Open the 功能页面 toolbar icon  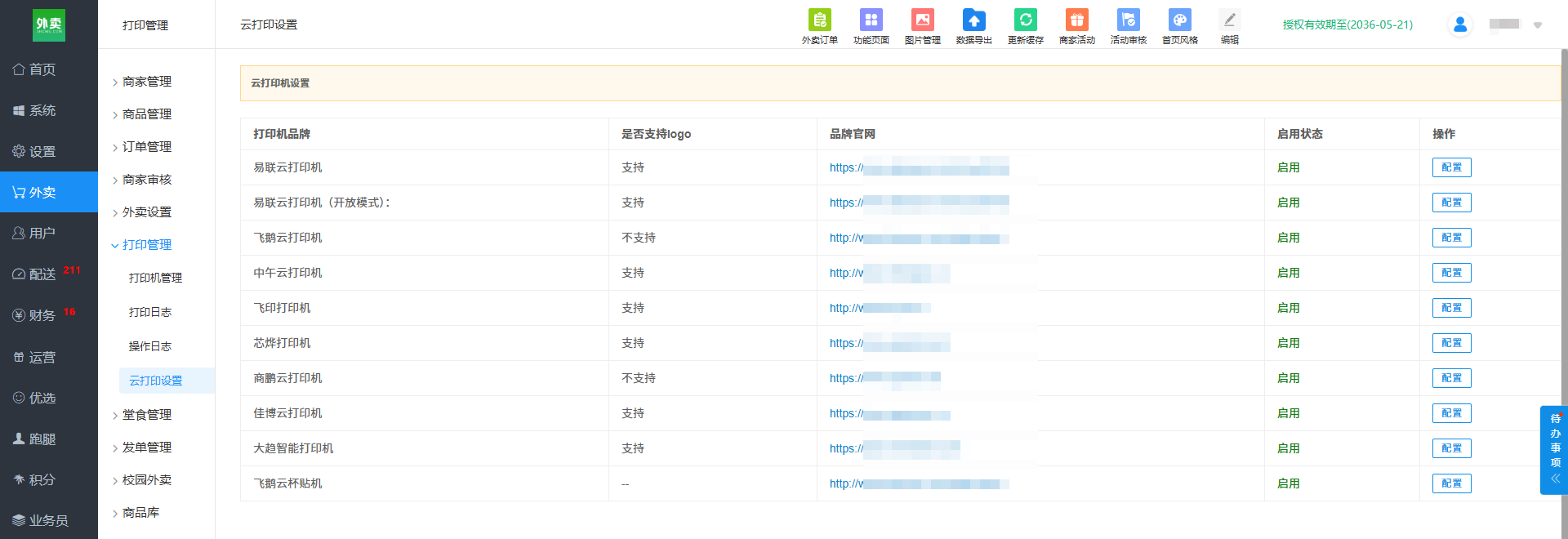871,26
